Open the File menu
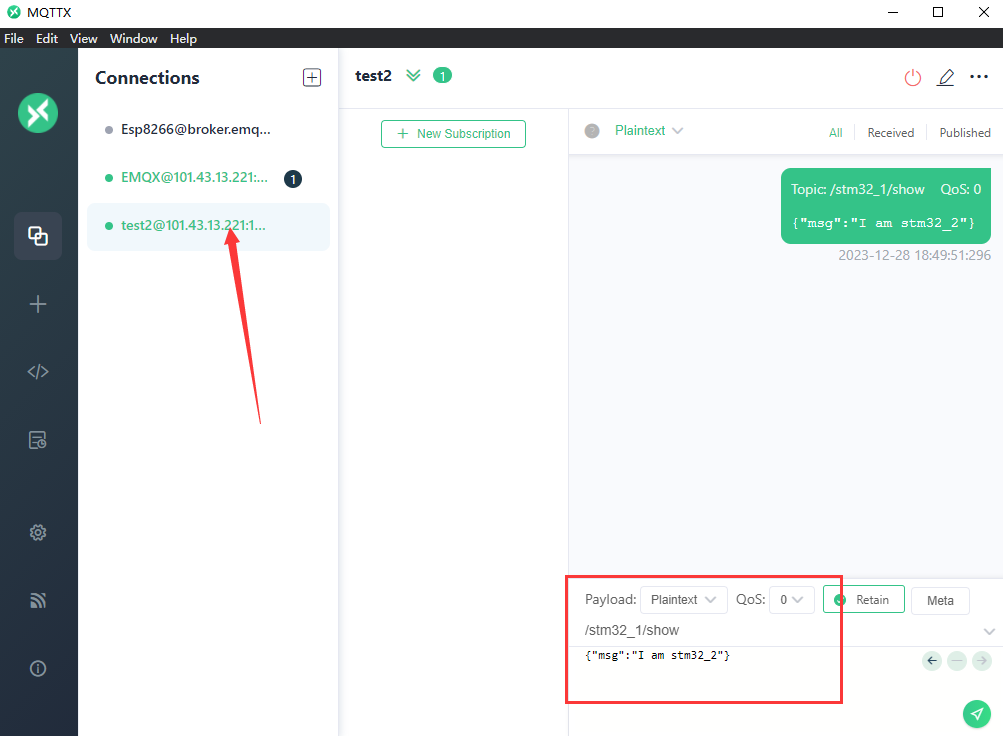Viewport: 1003px width, 736px height. pos(14,38)
